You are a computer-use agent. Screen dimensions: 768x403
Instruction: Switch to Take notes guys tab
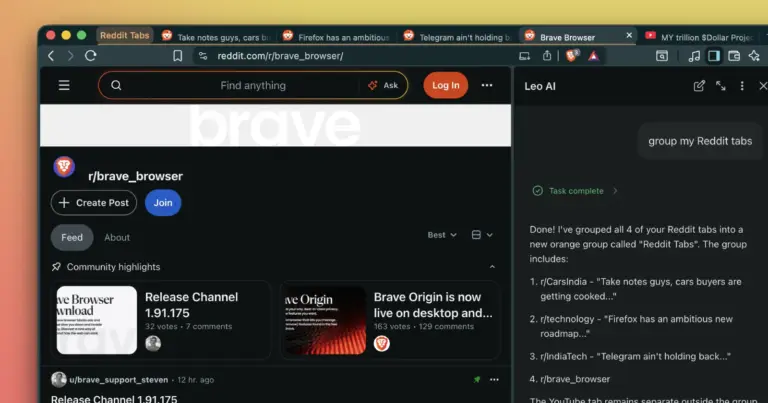click(216, 37)
